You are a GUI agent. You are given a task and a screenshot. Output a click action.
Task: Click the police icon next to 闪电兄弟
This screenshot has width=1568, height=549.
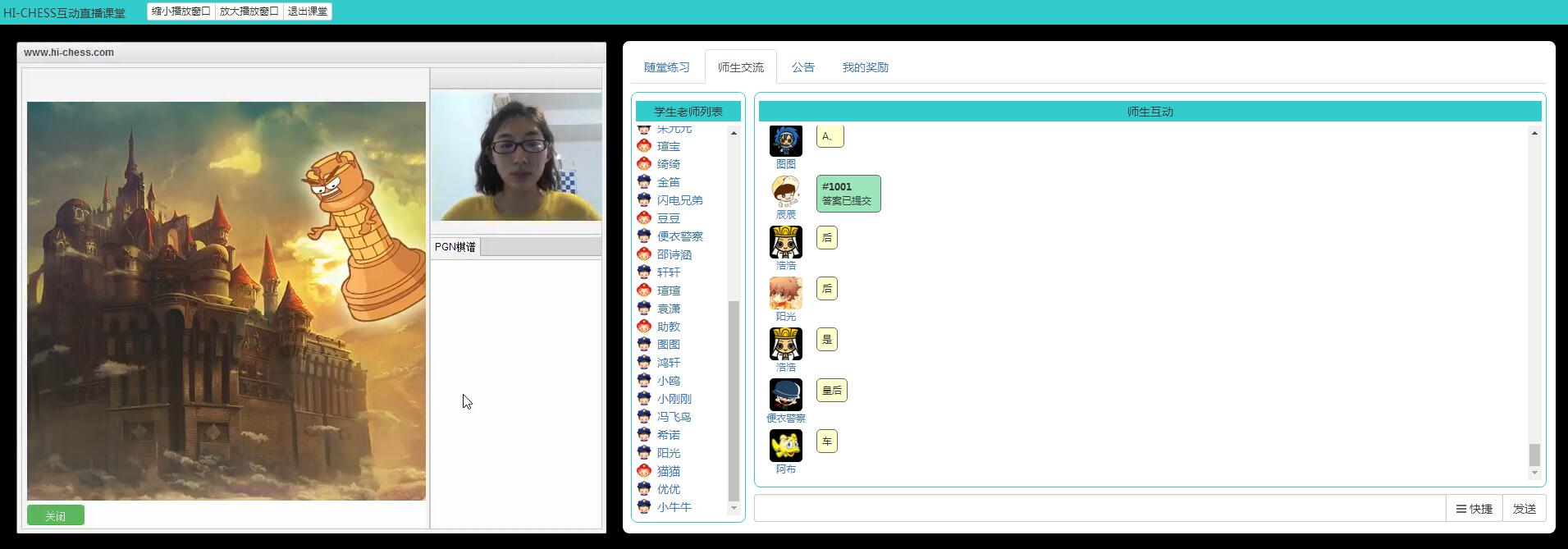[644, 200]
